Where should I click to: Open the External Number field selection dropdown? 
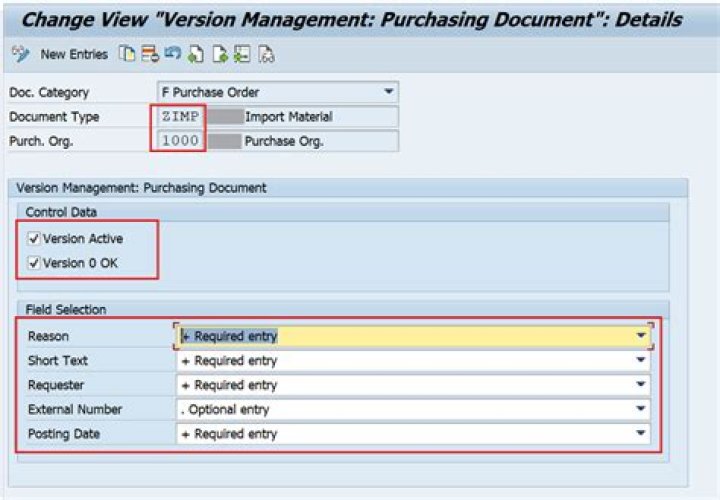pos(641,409)
